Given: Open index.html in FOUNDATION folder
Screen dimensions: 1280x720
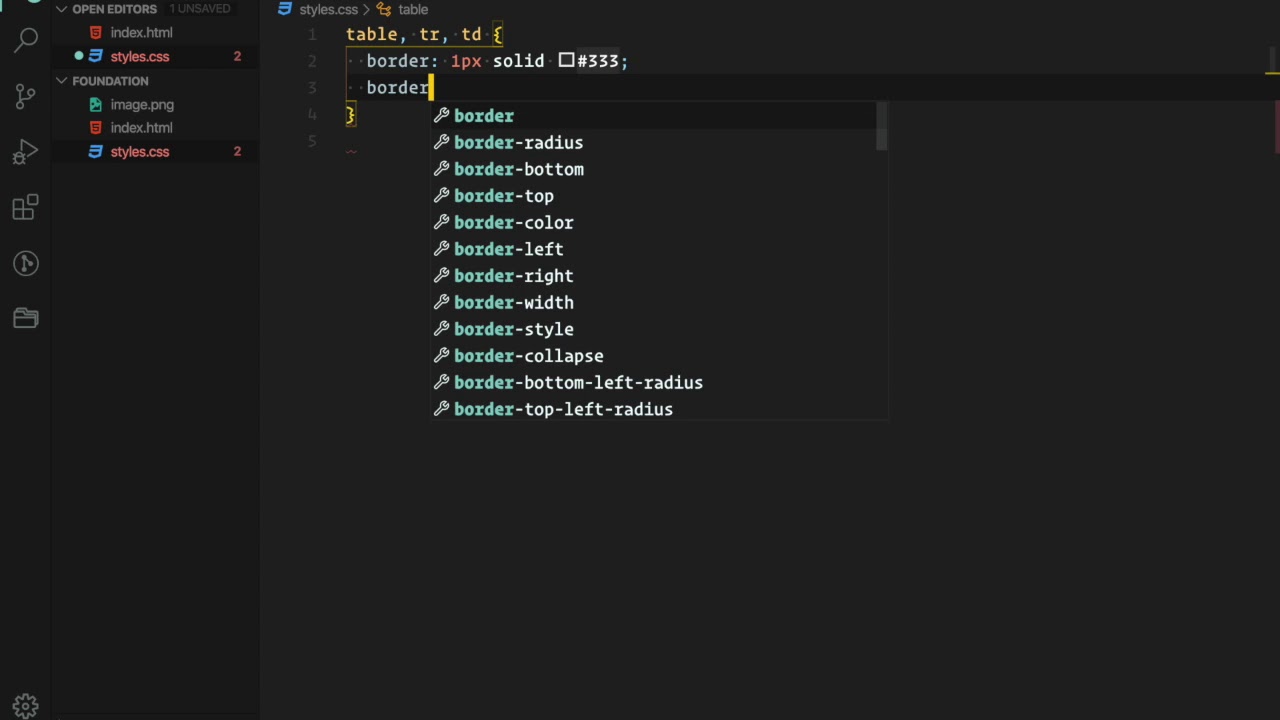Looking at the screenshot, I should (141, 128).
